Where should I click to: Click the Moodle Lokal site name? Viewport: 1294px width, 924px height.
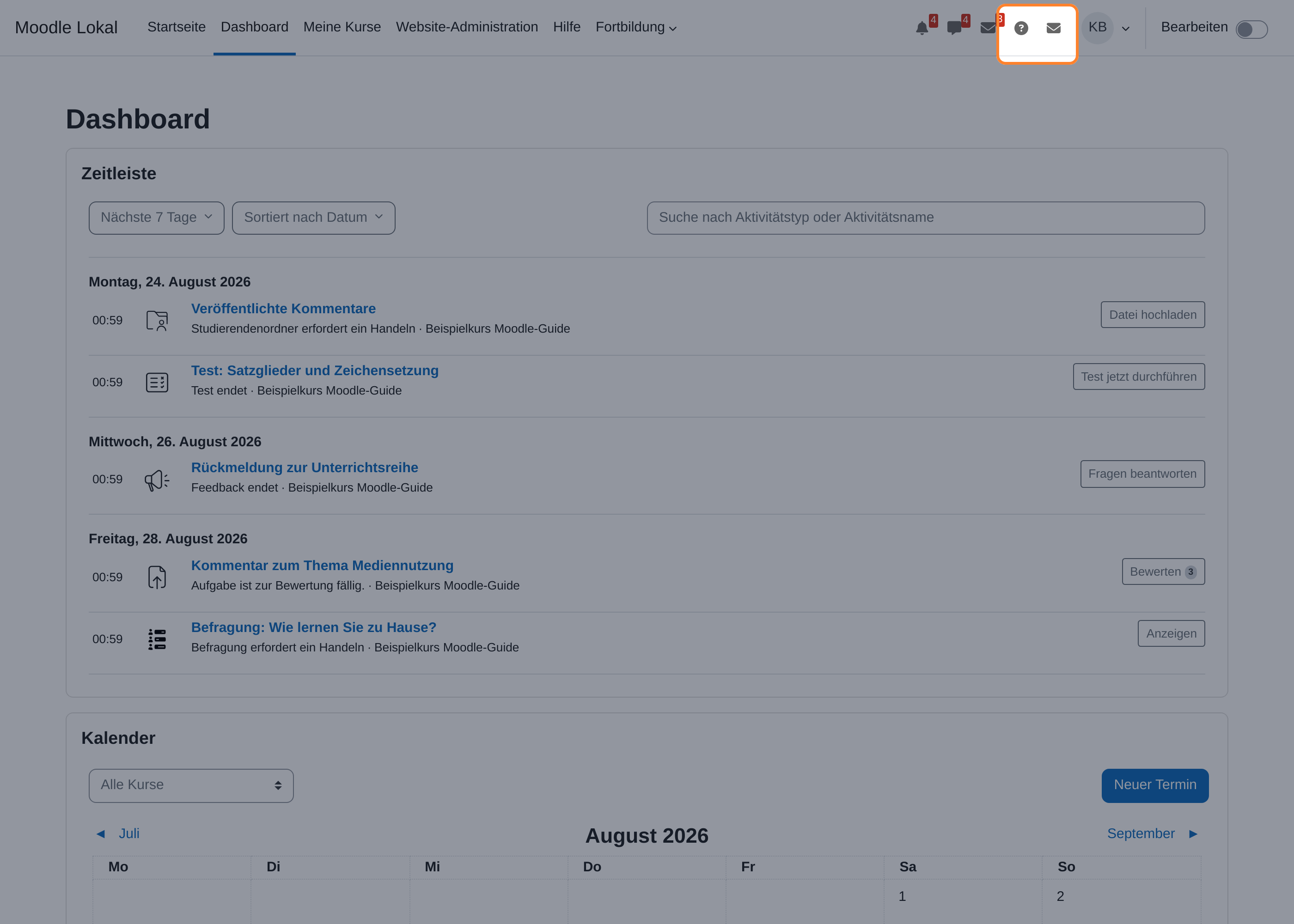66,27
